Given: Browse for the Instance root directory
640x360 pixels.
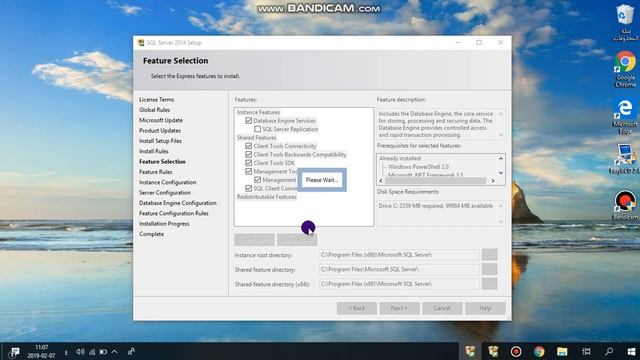Looking at the screenshot, I should point(489,255).
